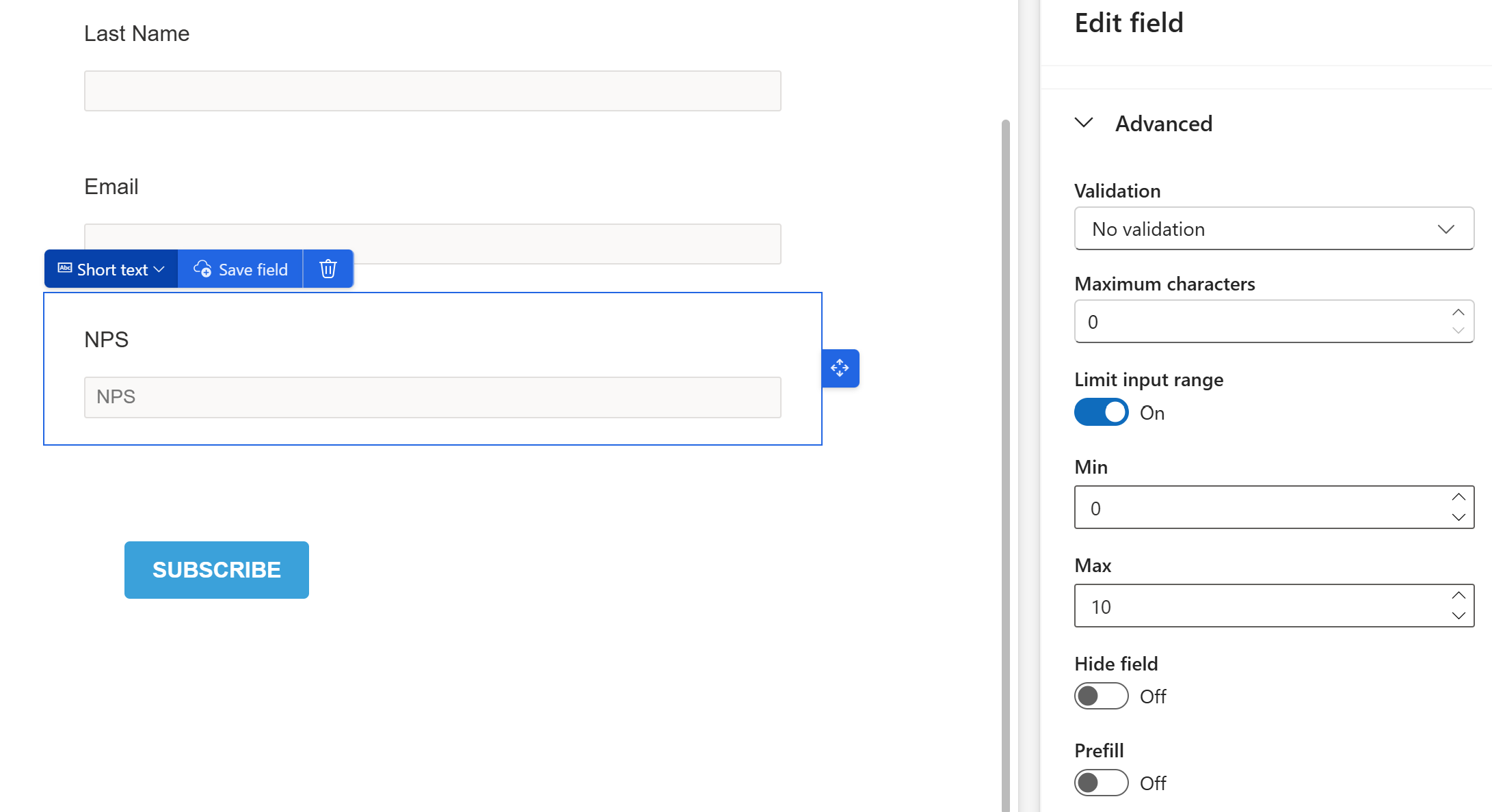Open the Validation dropdown
This screenshot has width=1492, height=812.
coord(1273,229)
